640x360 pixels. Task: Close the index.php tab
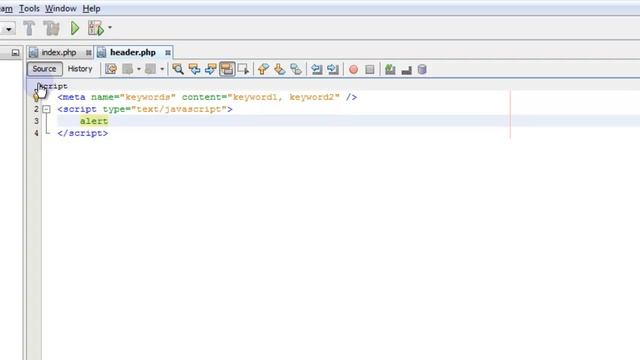(x=89, y=53)
